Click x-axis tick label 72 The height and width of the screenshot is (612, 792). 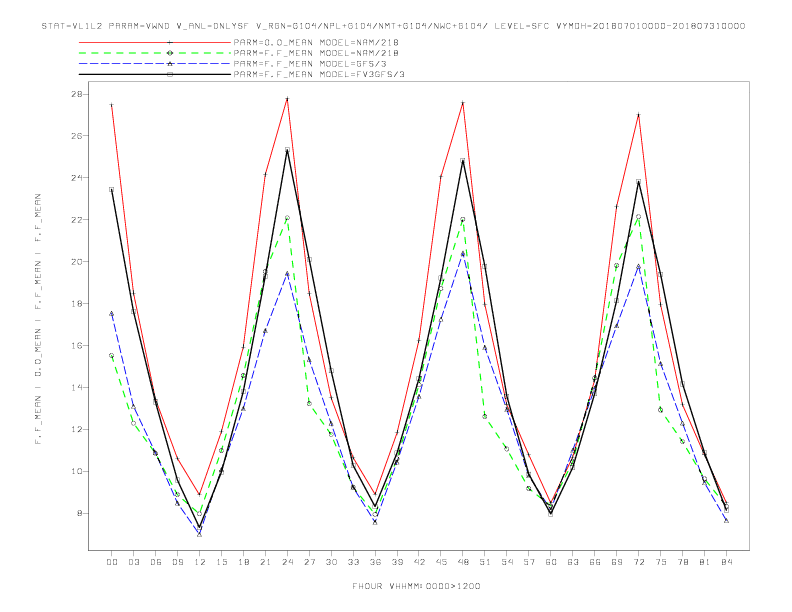point(638,562)
